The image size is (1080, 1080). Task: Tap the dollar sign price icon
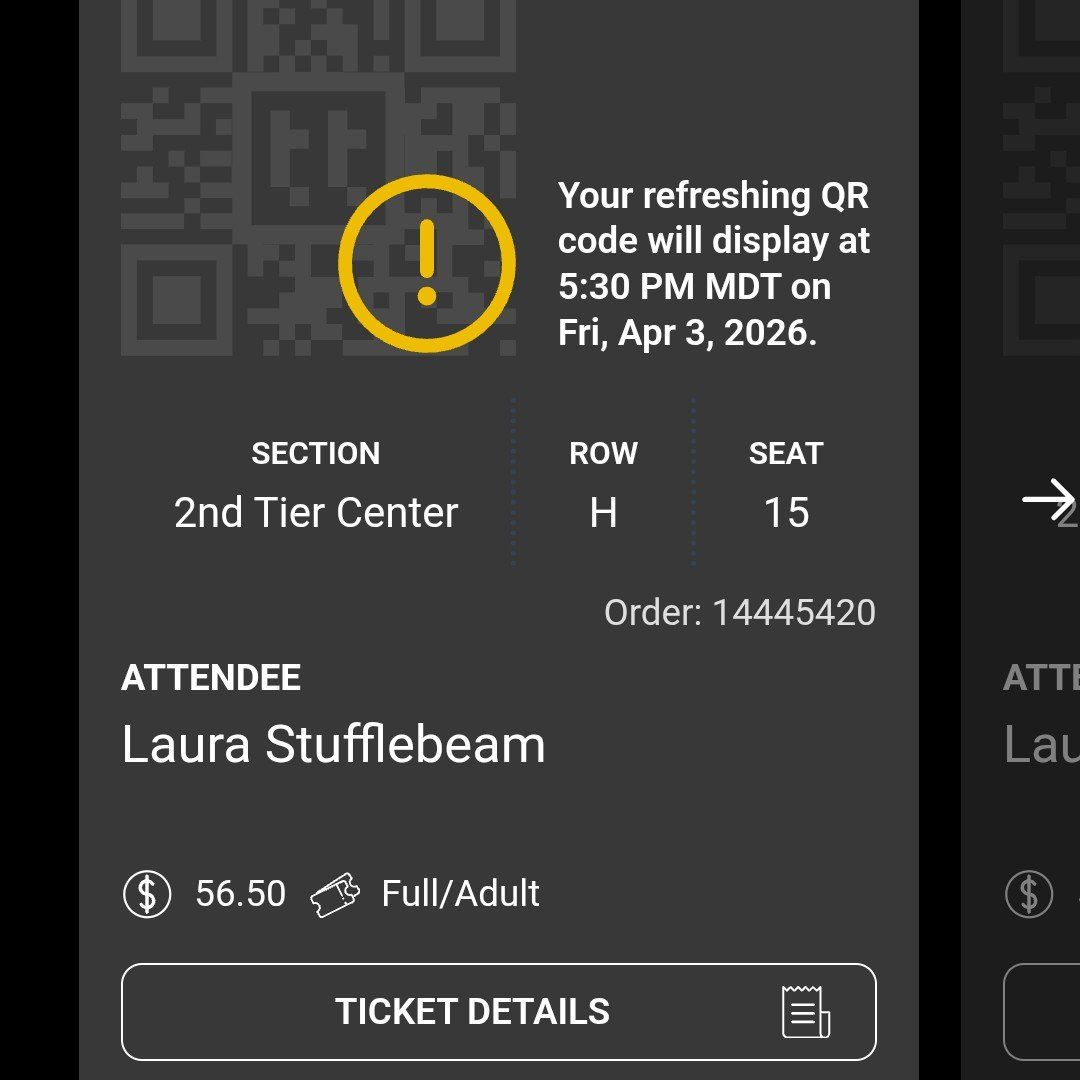(x=146, y=893)
